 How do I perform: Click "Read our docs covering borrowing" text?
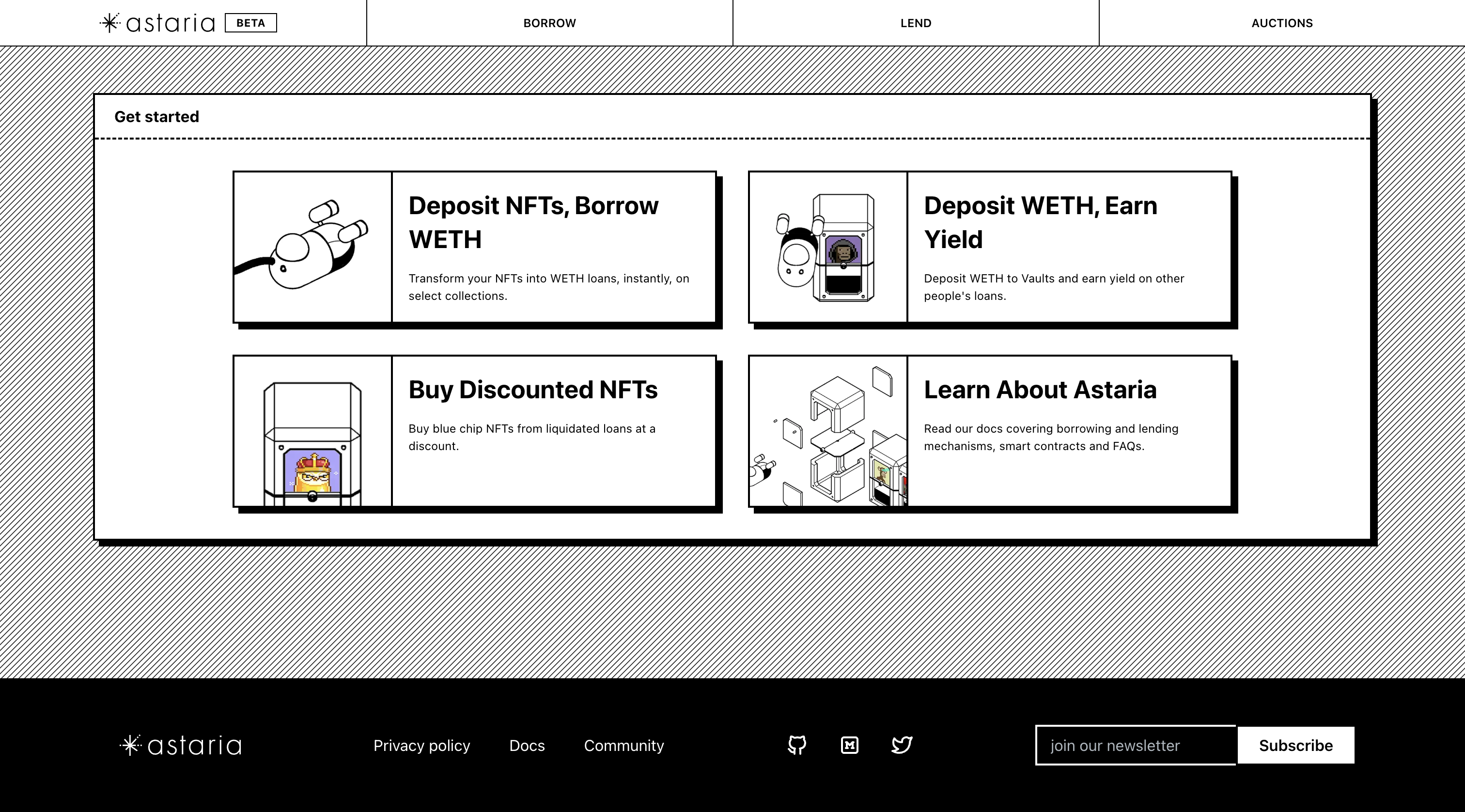(1051, 437)
